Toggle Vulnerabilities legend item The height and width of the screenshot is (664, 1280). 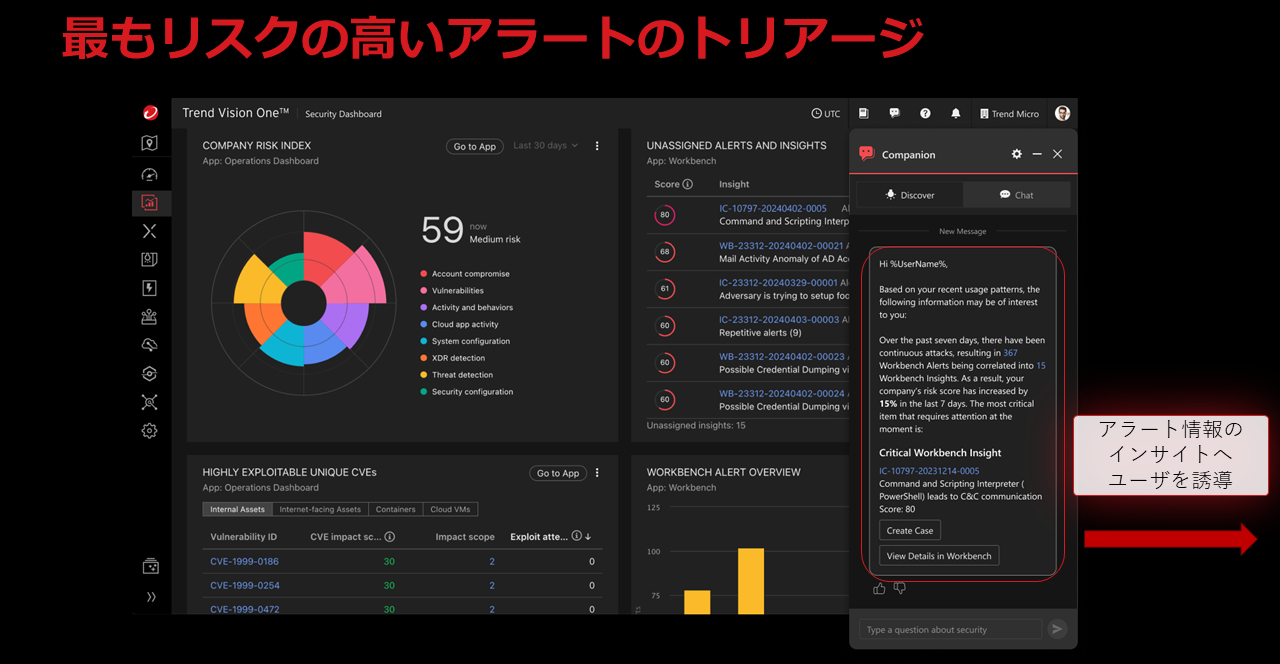(457, 291)
